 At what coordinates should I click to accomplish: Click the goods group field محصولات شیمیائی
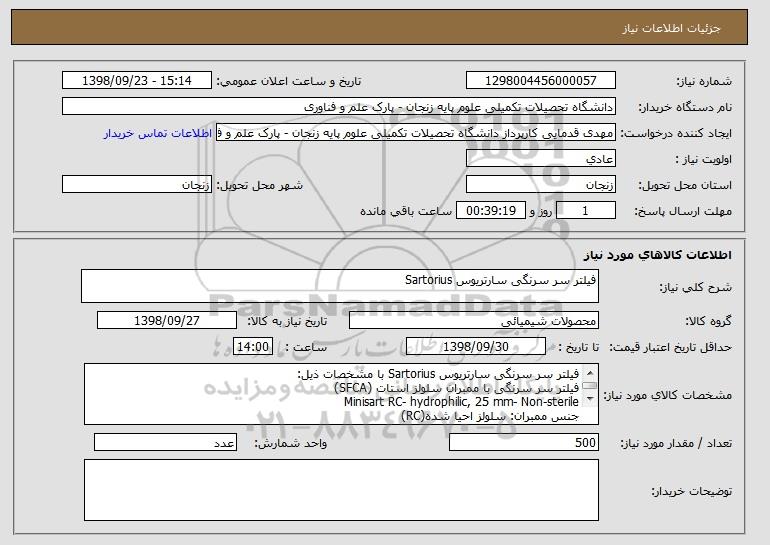pos(474,321)
